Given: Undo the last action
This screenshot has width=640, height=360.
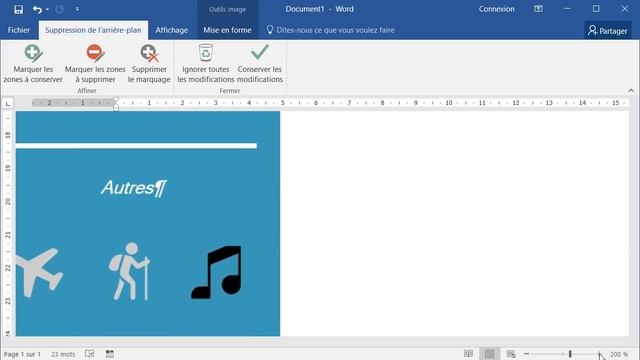Looking at the screenshot, I should pyautogui.click(x=37, y=9).
